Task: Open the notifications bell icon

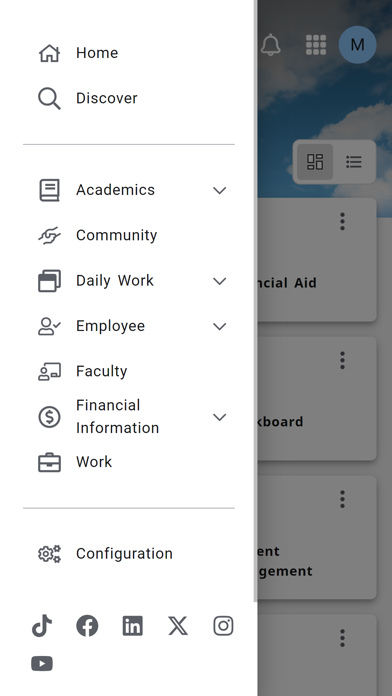Action: pyautogui.click(x=270, y=45)
